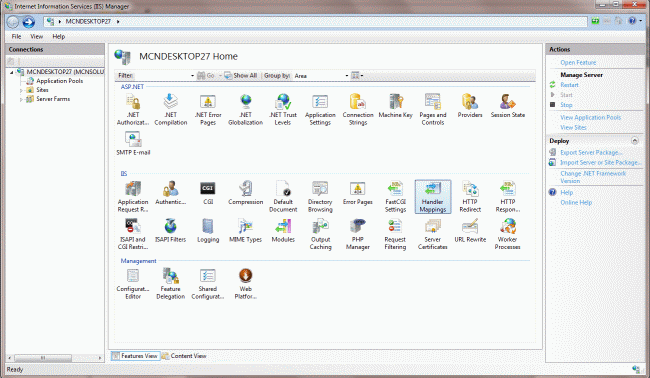Open FastCGI Settings feature

pyautogui.click(x=395, y=196)
